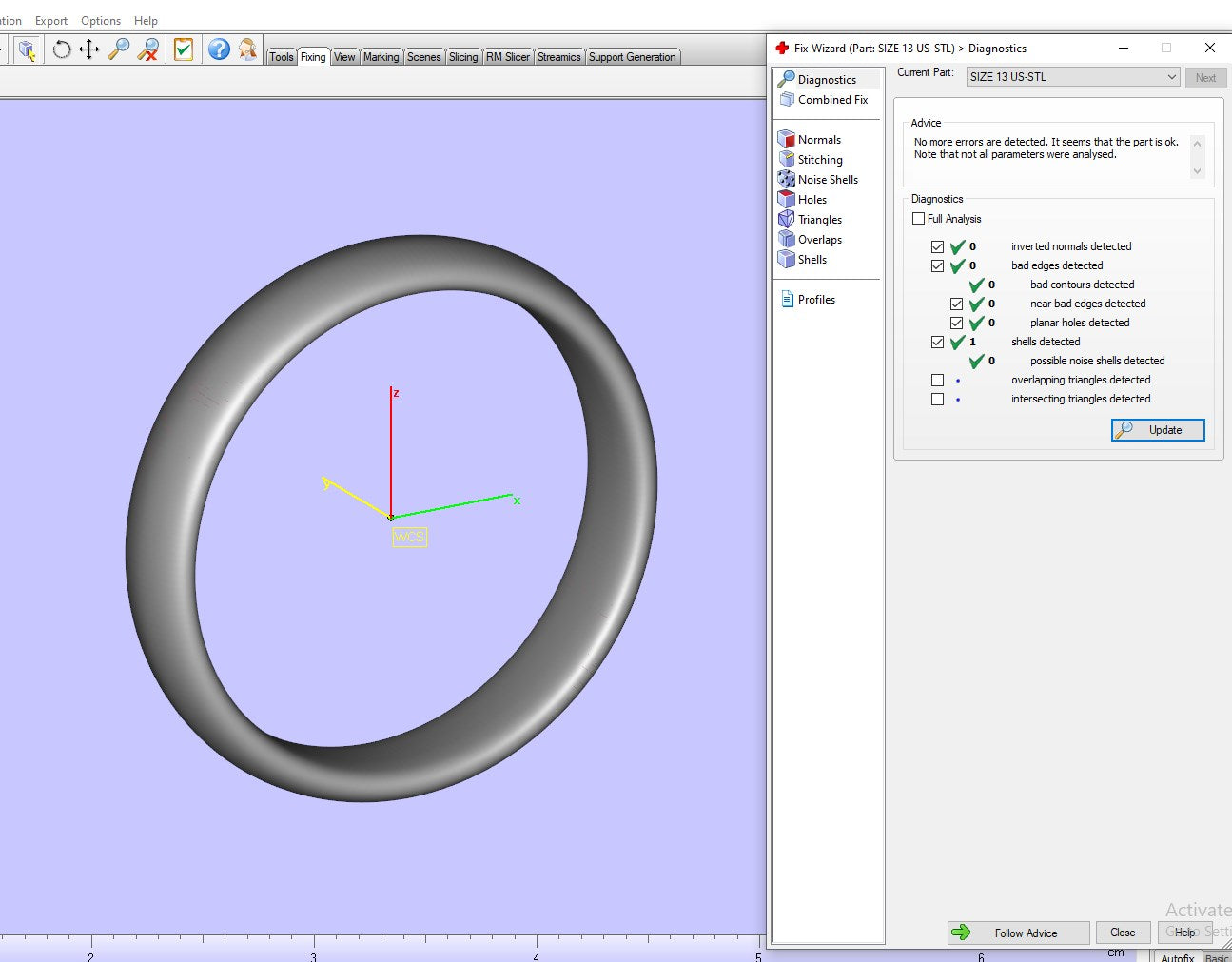Switch to the Slicing tab
The image size is (1232, 962).
pyautogui.click(x=463, y=57)
